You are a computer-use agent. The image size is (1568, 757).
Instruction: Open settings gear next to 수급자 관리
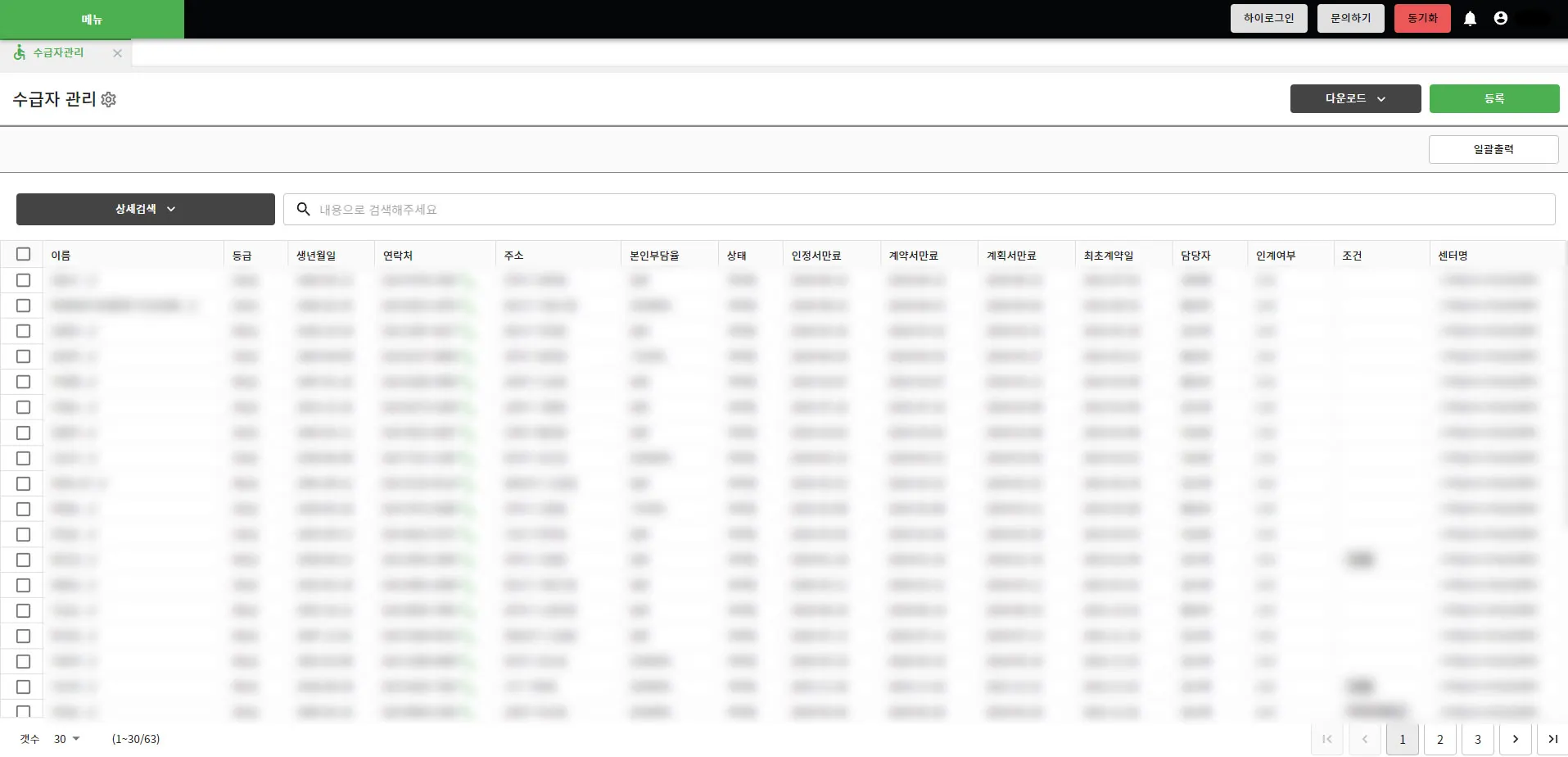[108, 99]
